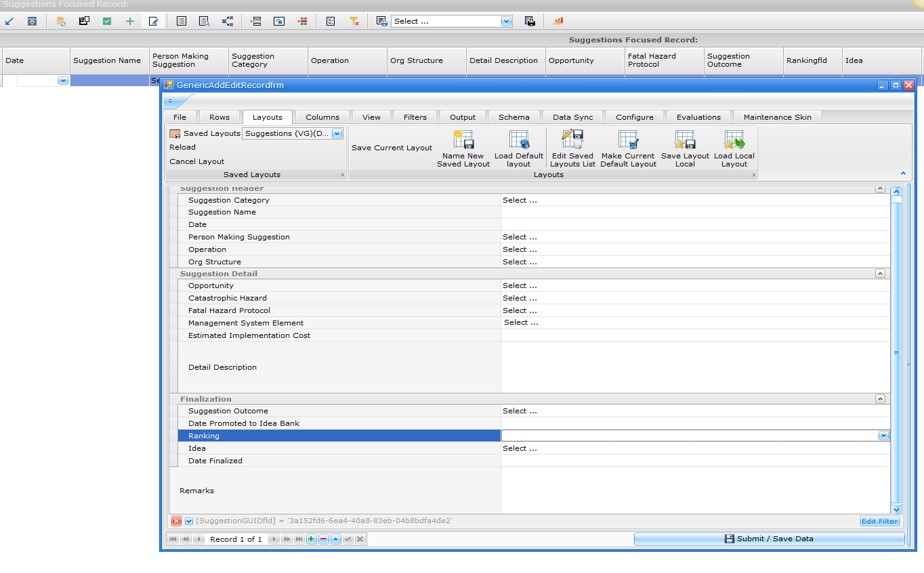The width and height of the screenshot is (924, 573).
Task: Open the Data Sync tab
Action: (x=572, y=117)
